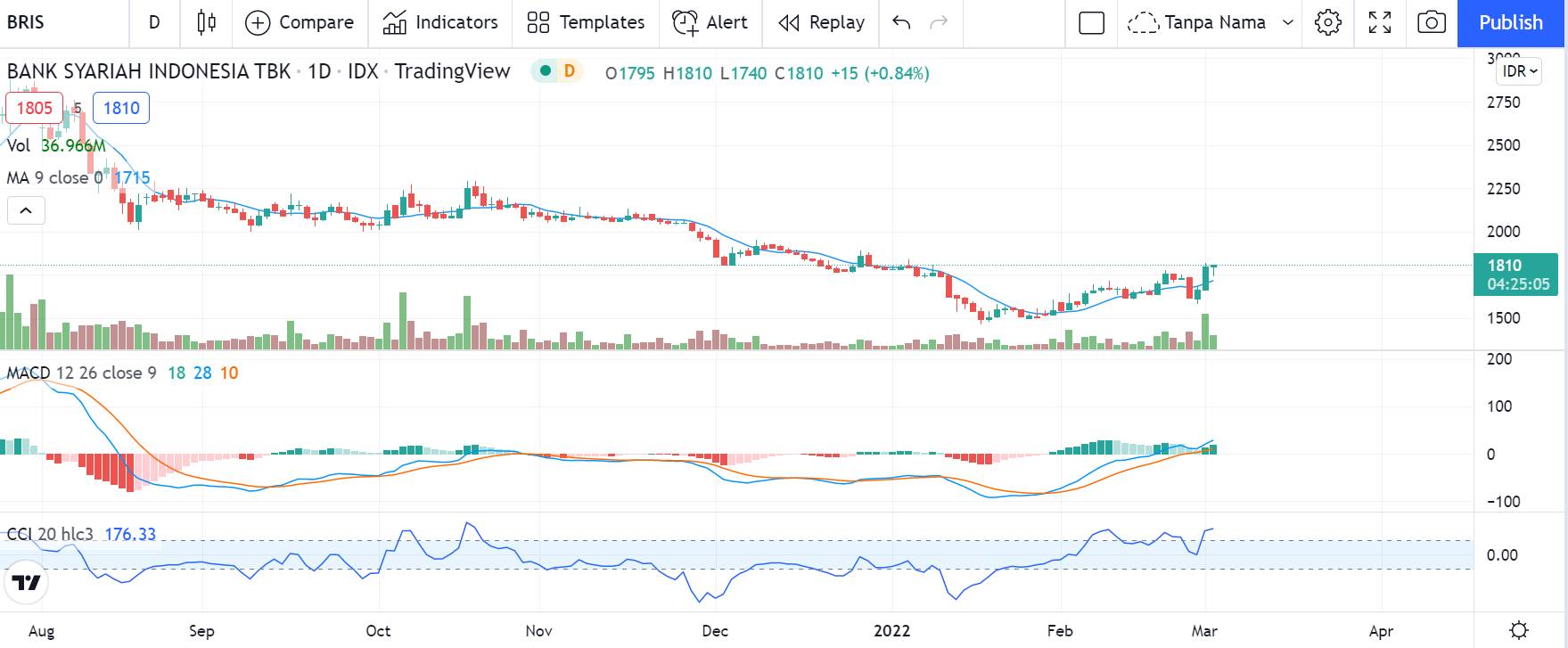Click the red 1805 sell price button
The width and height of the screenshot is (1568, 648).
[34, 108]
